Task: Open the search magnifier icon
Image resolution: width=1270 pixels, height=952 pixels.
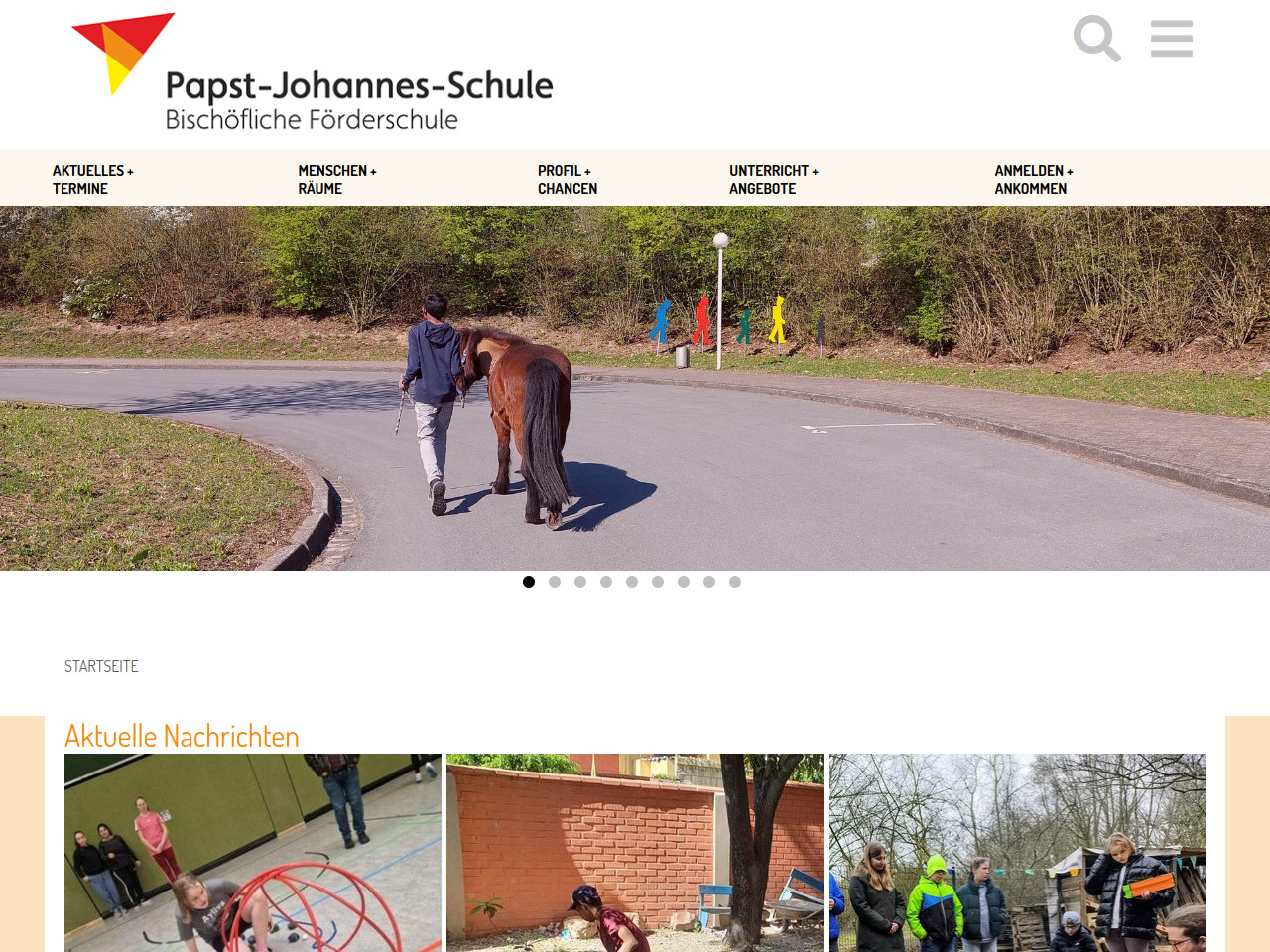Action: pos(1097,39)
